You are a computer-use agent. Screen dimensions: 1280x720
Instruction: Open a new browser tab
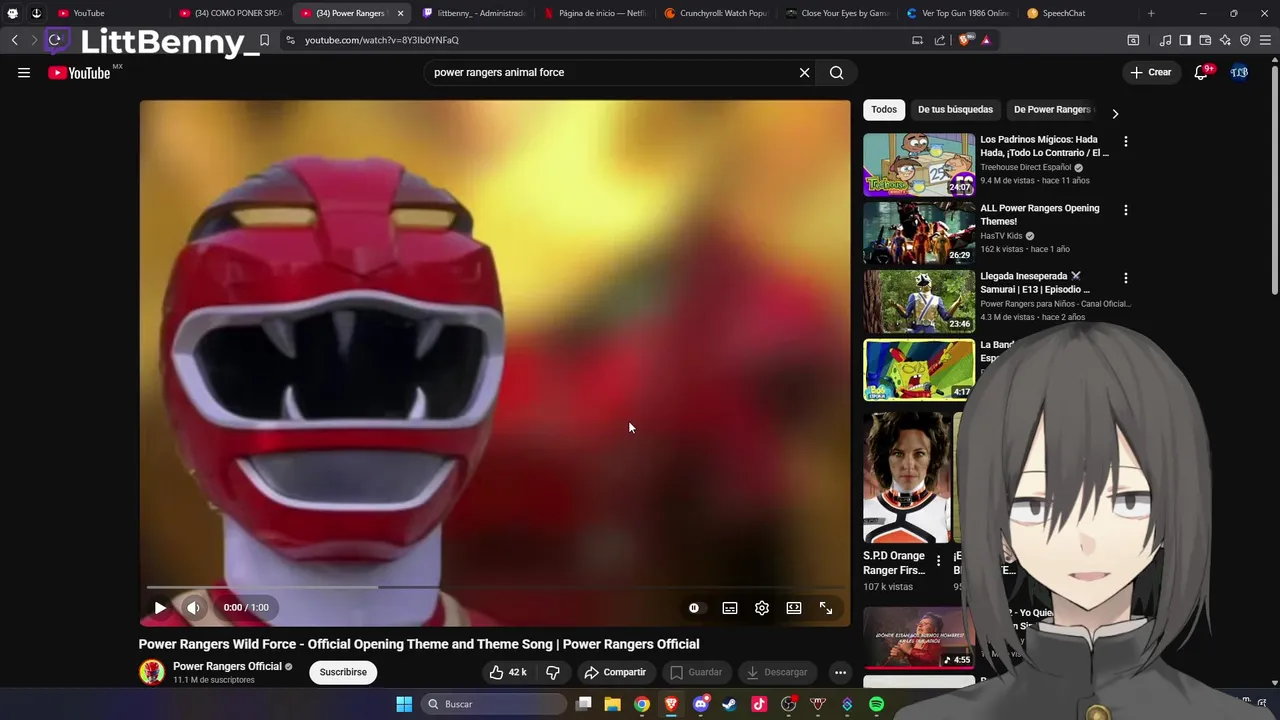(1151, 13)
